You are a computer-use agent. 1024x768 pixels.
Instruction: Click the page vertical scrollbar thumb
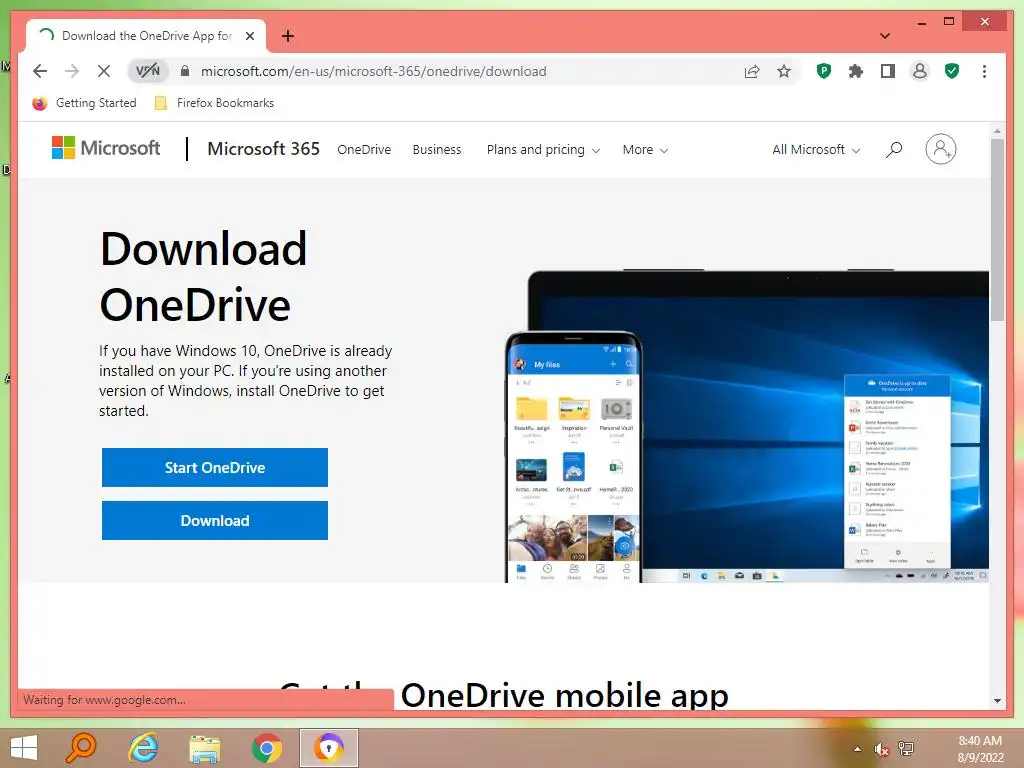pyautogui.click(x=997, y=229)
